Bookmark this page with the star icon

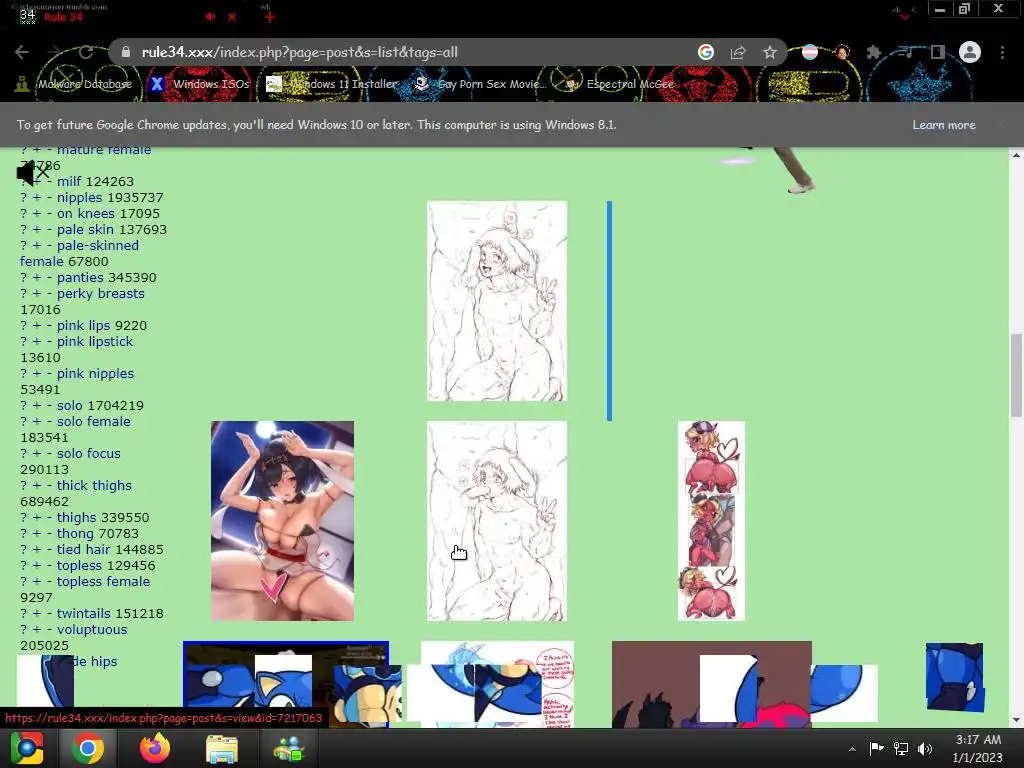click(770, 52)
